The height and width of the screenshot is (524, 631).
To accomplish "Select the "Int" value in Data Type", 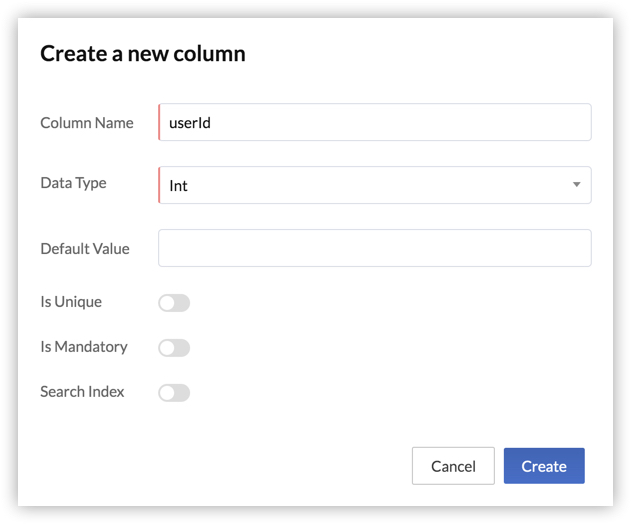I will tap(179, 186).
